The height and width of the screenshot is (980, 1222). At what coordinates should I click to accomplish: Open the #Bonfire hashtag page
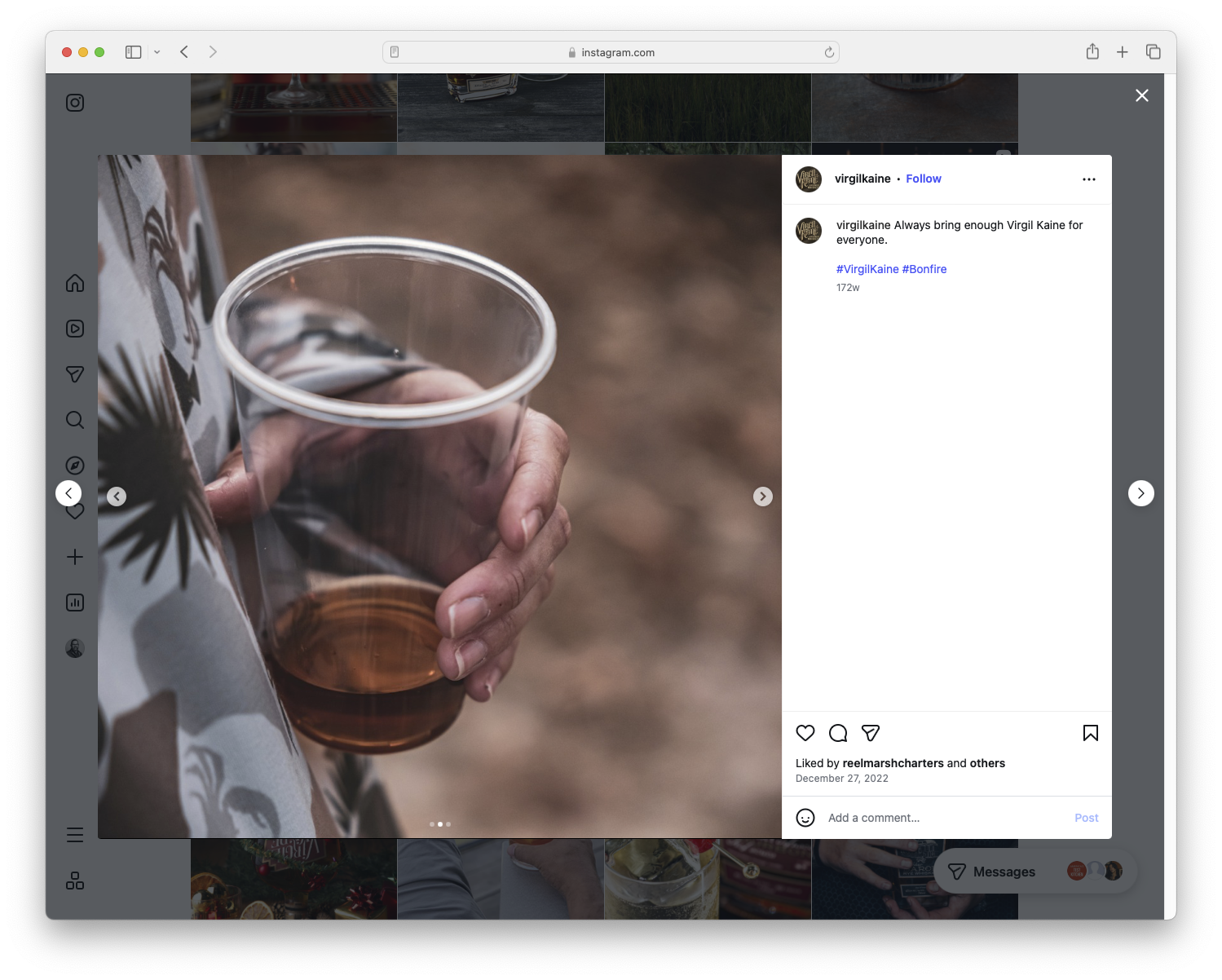click(924, 268)
